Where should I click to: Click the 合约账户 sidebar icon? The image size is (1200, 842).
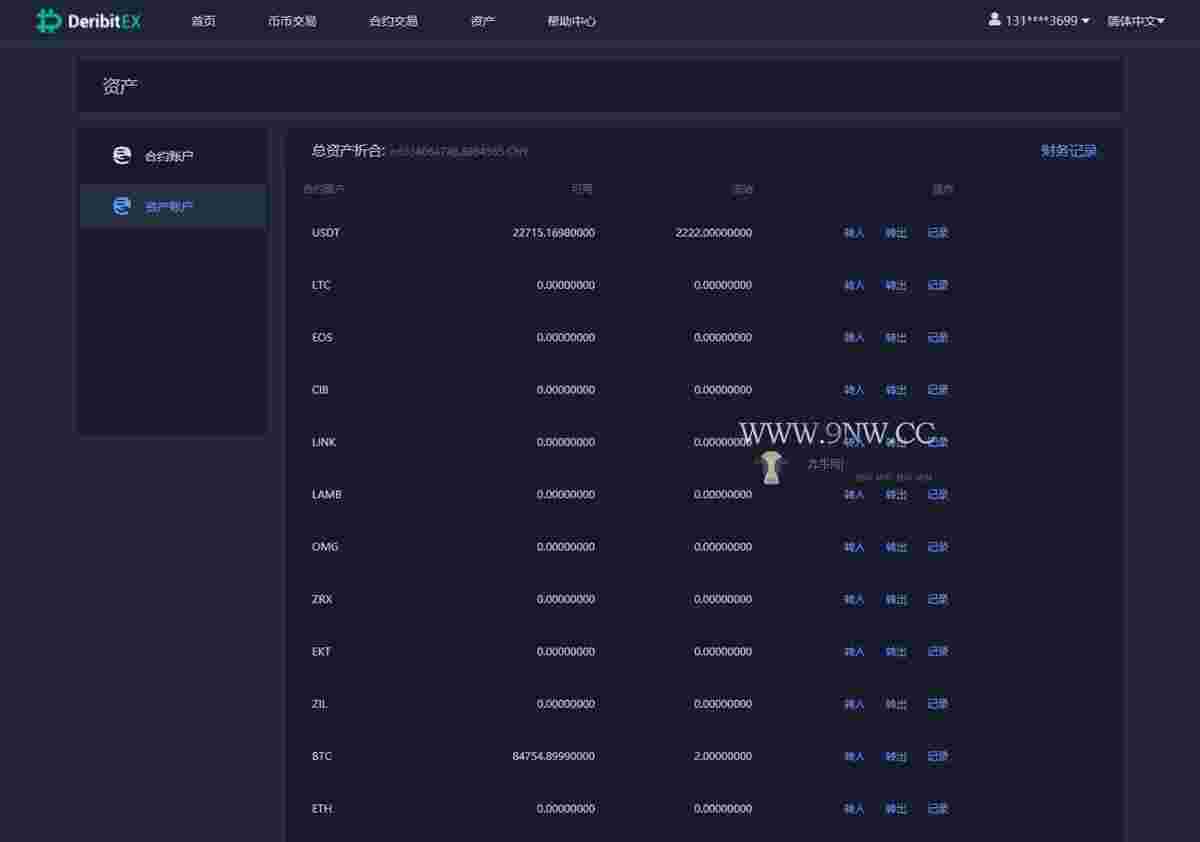pos(122,156)
